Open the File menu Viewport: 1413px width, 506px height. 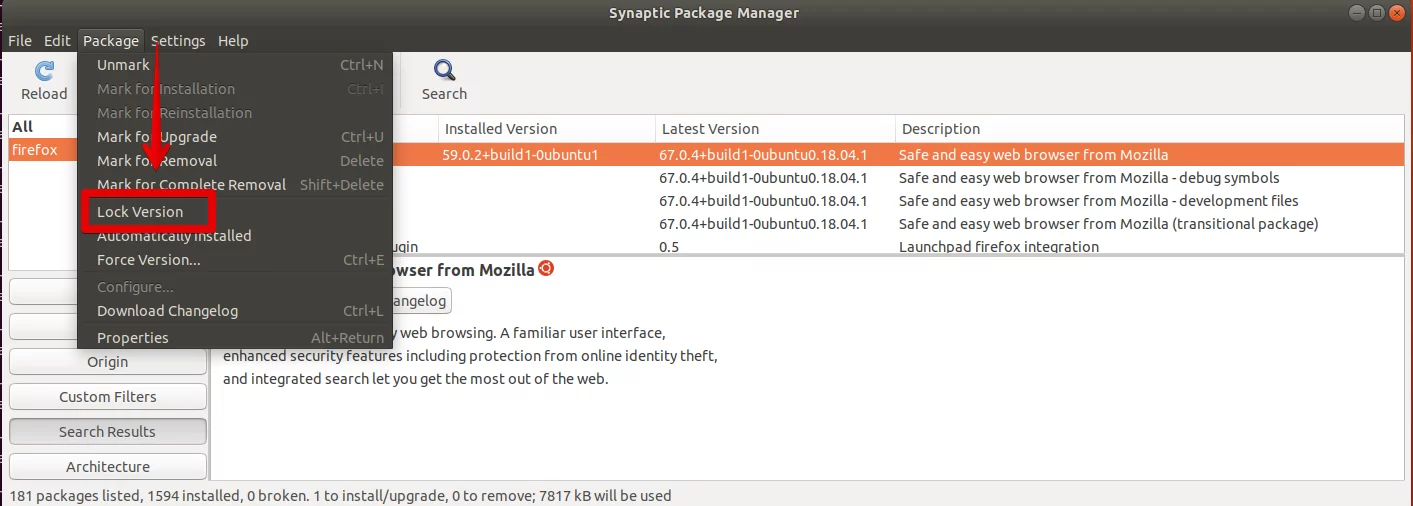click(x=20, y=41)
